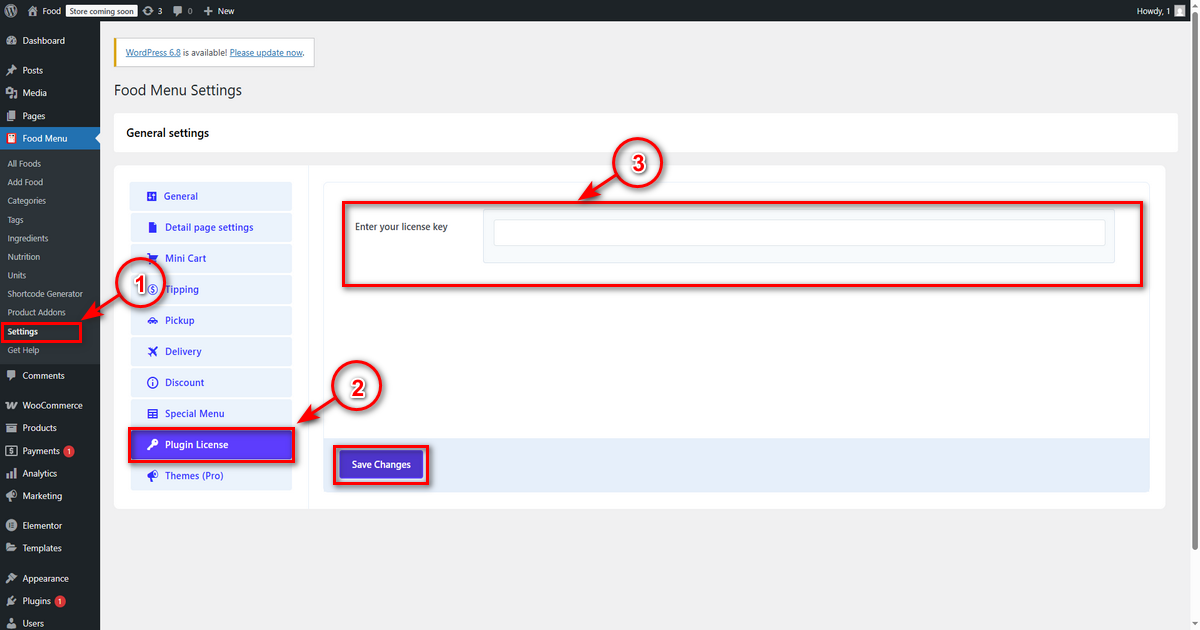Click the Plugins plug icon
The height and width of the screenshot is (630, 1200).
pyautogui.click(x=11, y=601)
